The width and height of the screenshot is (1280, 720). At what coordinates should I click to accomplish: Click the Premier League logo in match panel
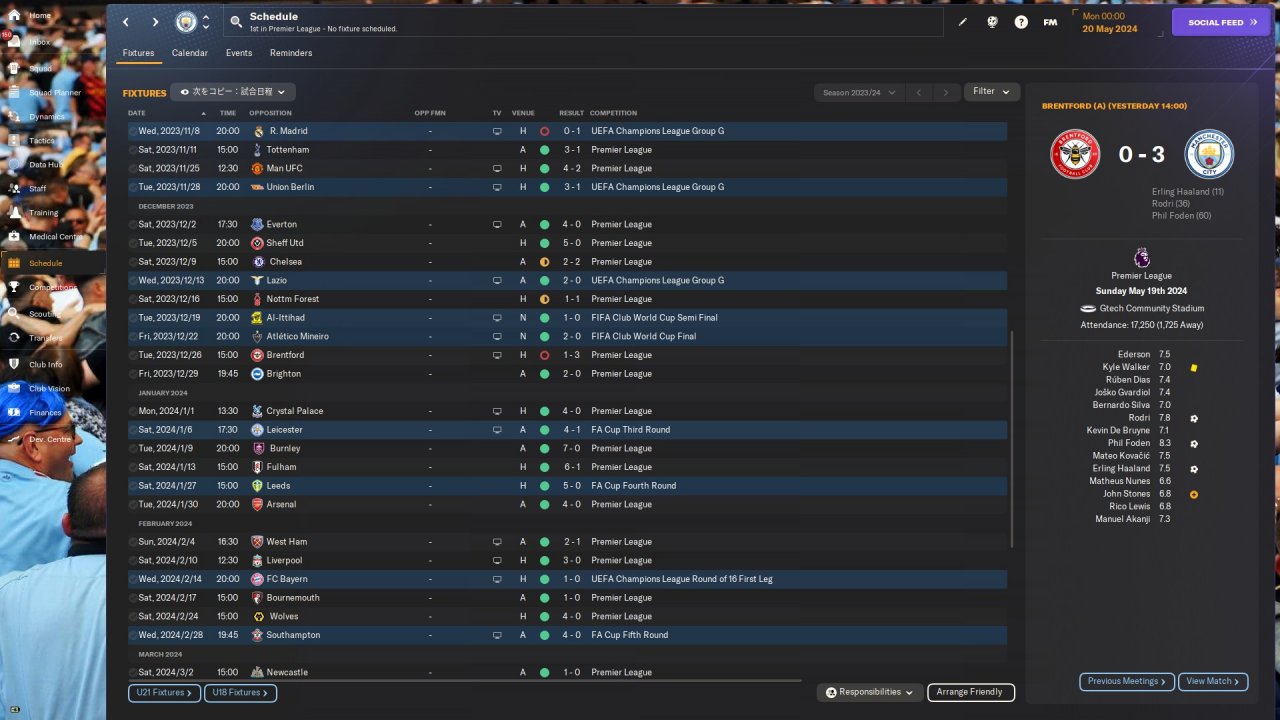coord(1142,257)
